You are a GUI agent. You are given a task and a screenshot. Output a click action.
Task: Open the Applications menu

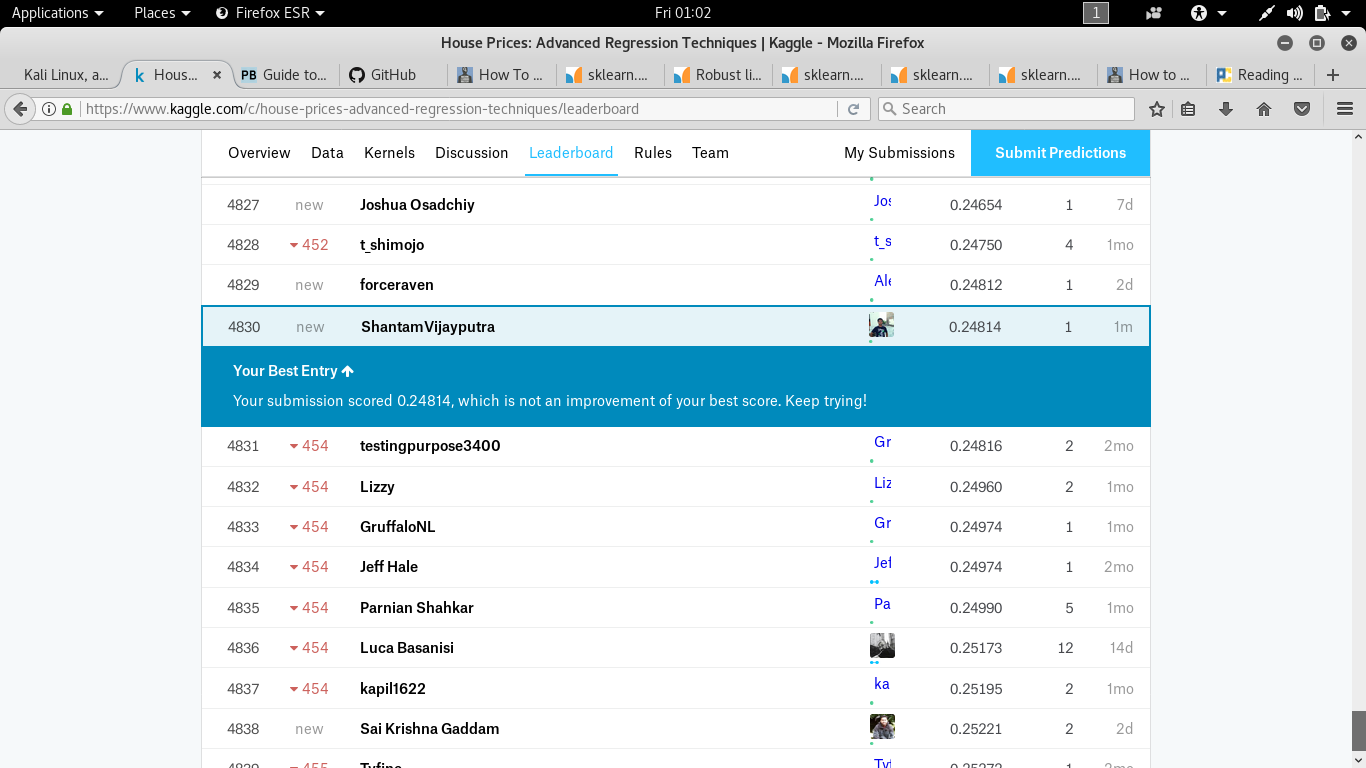(x=57, y=13)
